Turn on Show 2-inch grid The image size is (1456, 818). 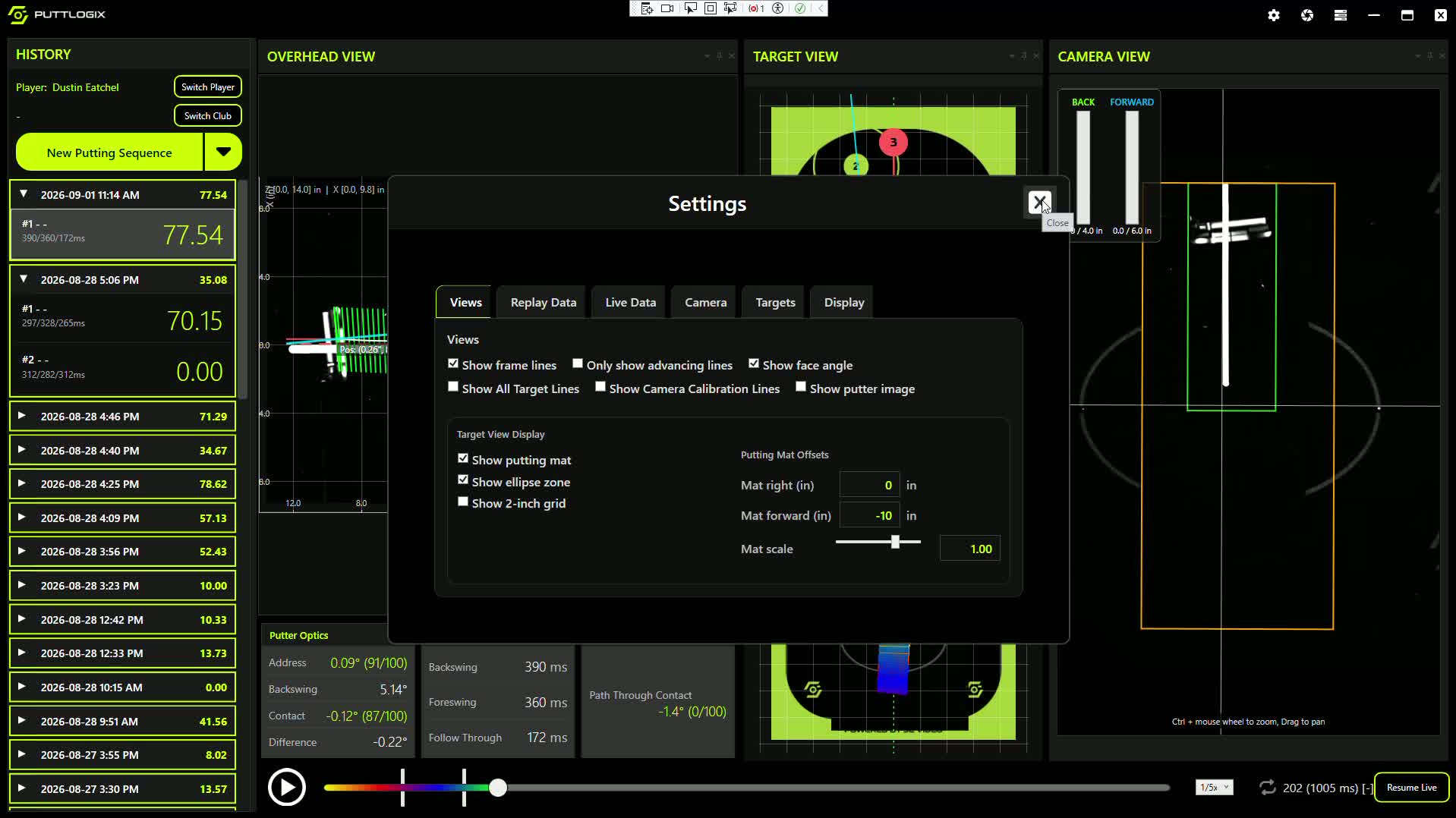pos(463,502)
